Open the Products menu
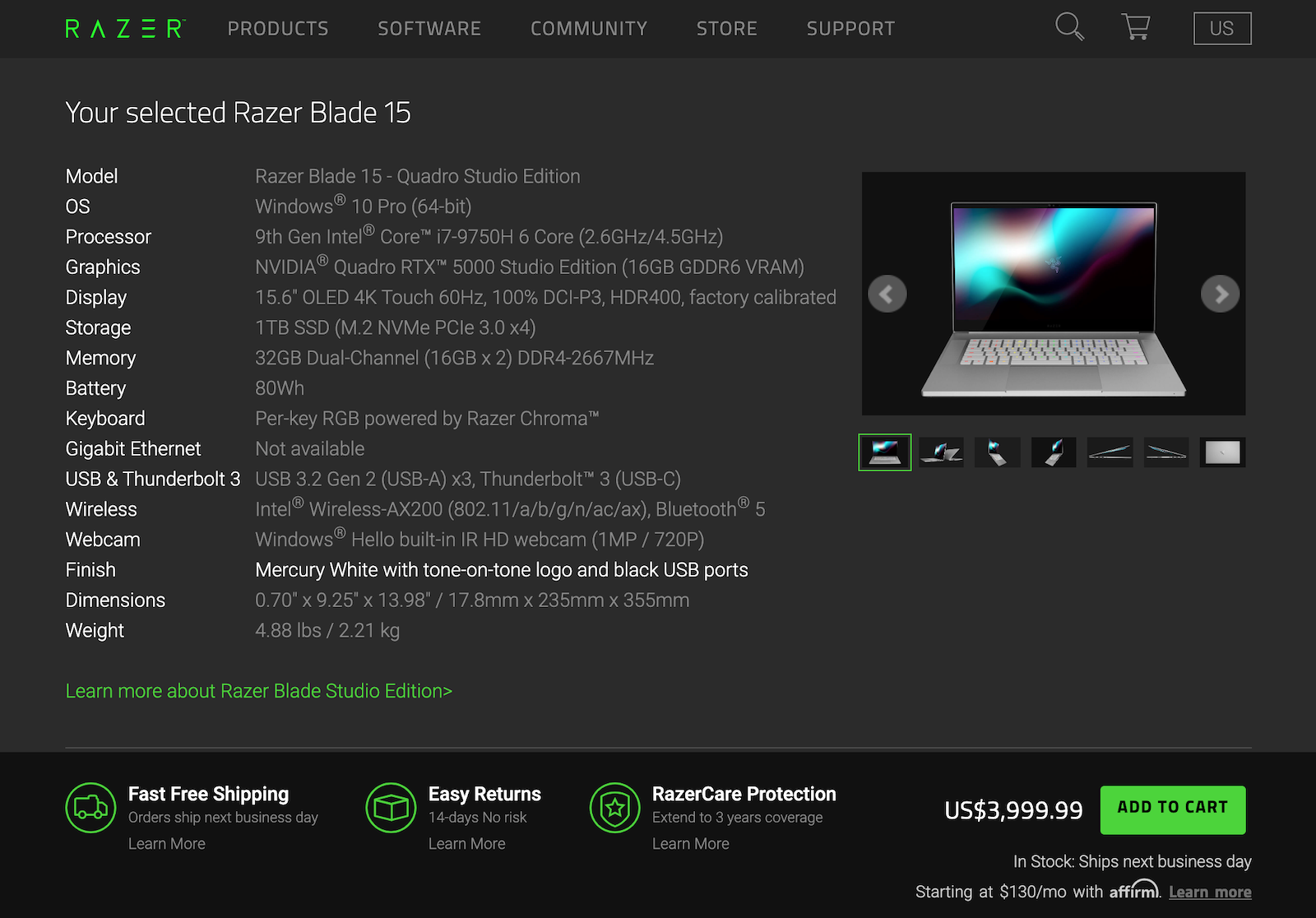 tap(278, 29)
